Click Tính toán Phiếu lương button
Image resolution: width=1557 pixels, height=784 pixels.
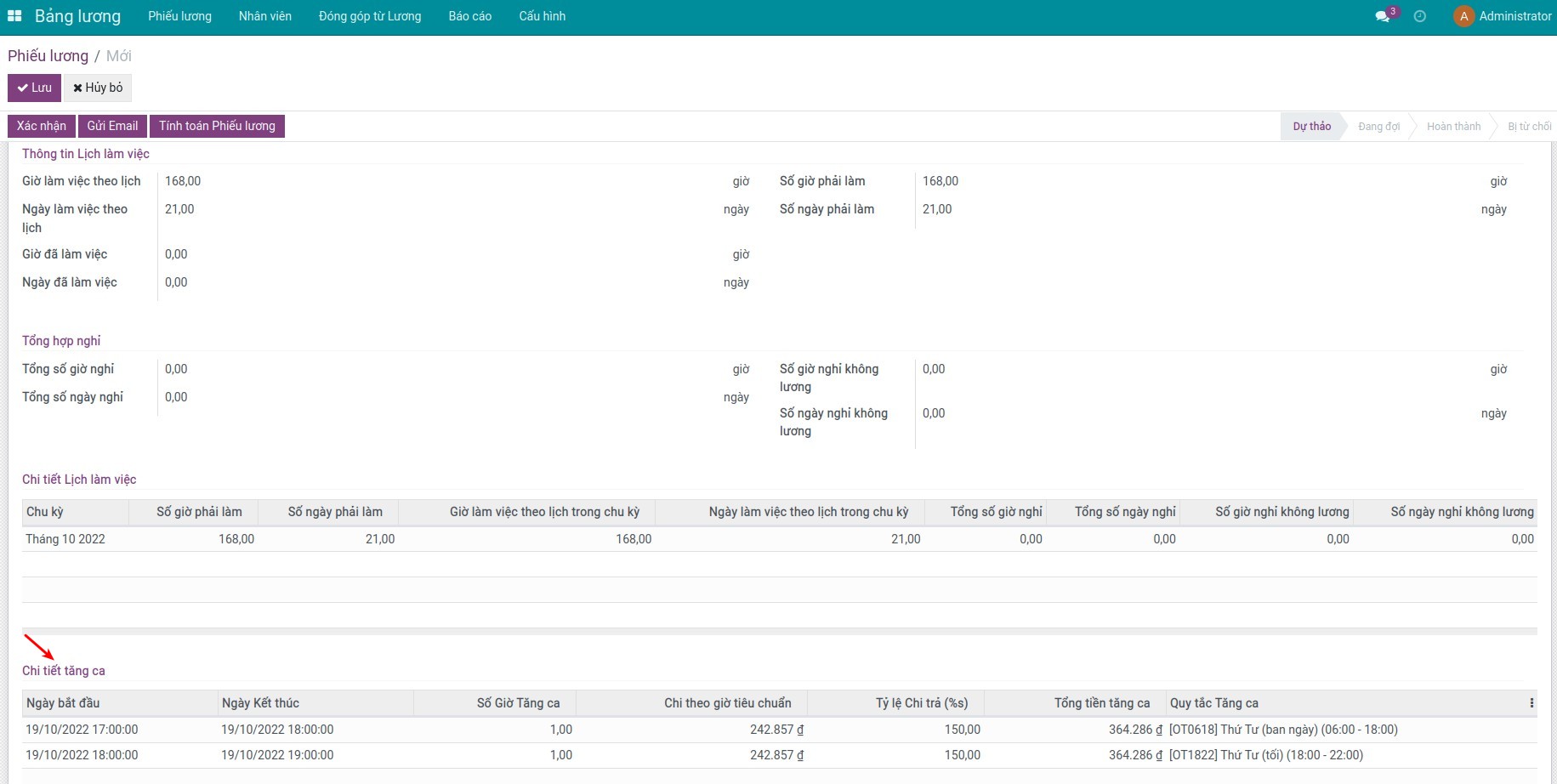pos(217,126)
